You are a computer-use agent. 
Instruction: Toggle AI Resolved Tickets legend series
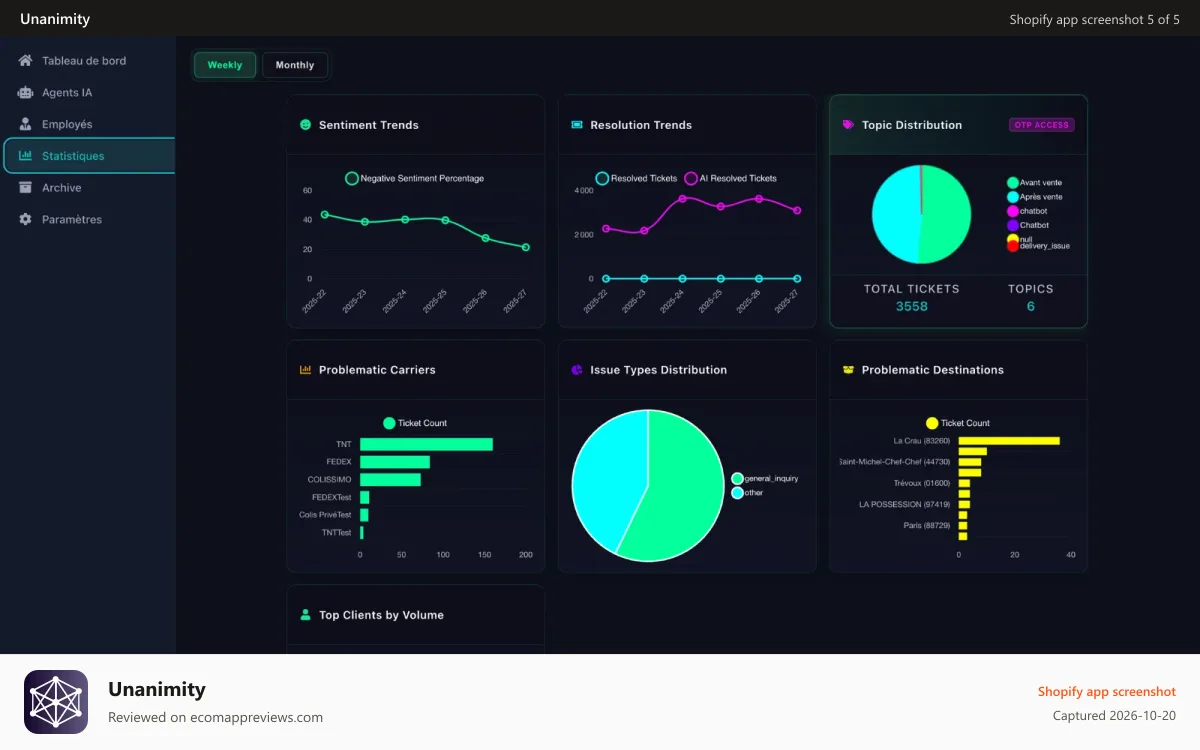click(x=730, y=178)
